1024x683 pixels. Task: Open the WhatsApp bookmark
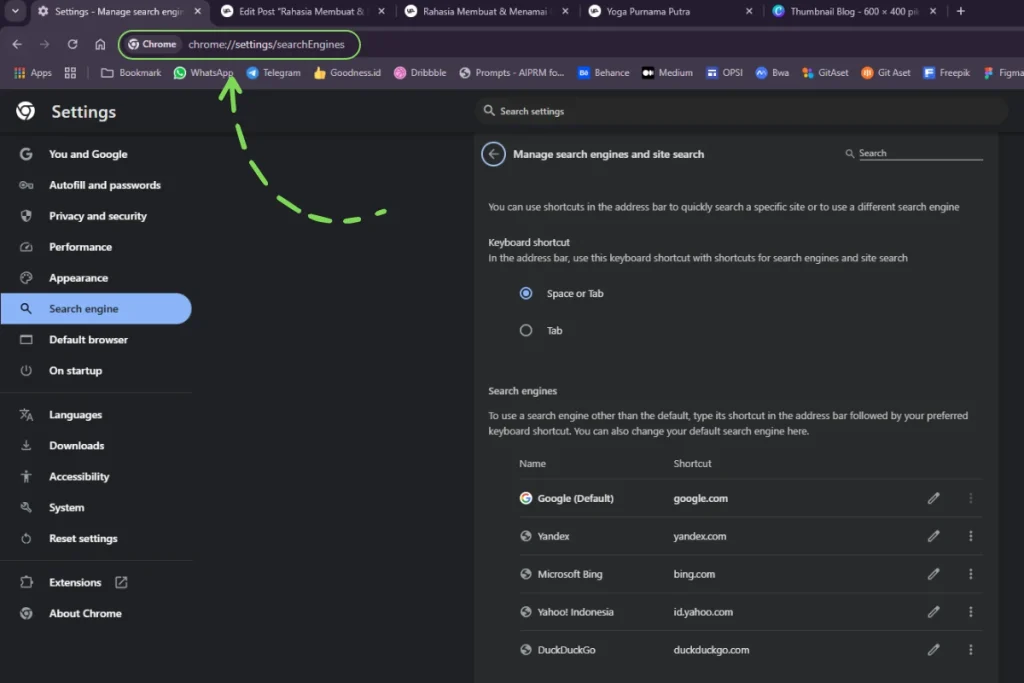click(203, 72)
